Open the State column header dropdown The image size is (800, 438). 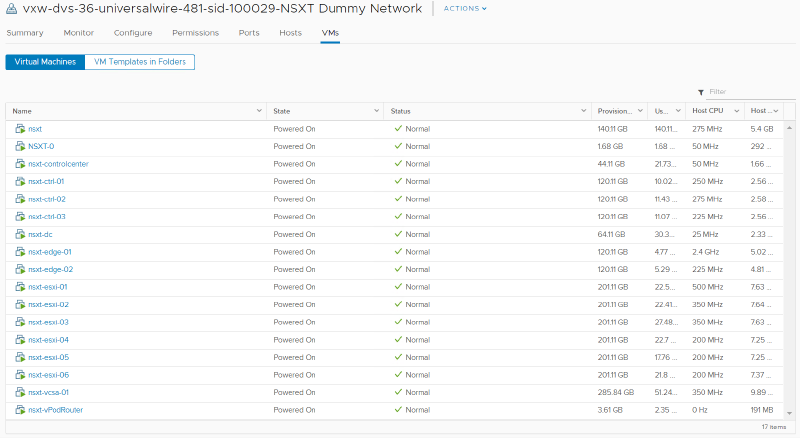coord(377,111)
